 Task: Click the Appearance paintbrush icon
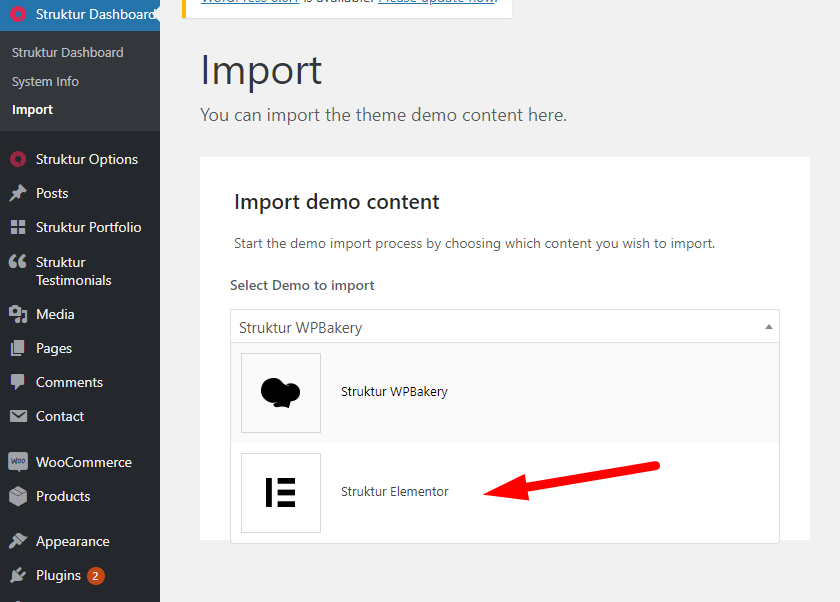tap(18, 541)
